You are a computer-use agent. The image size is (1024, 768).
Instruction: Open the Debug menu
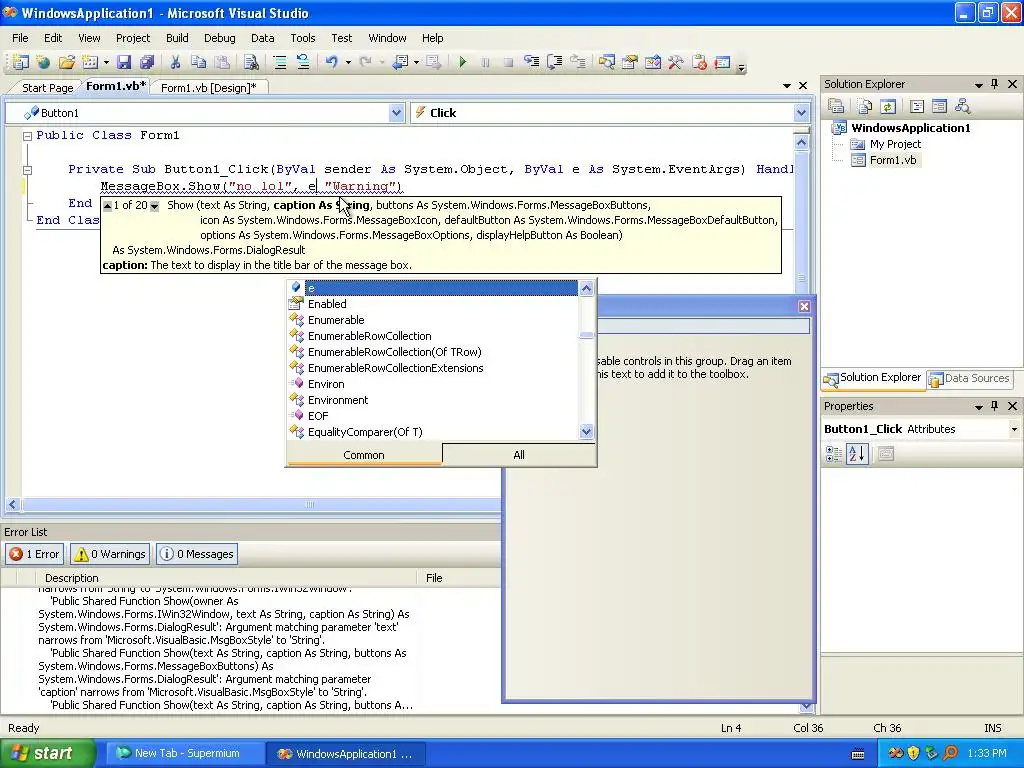click(x=219, y=38)
